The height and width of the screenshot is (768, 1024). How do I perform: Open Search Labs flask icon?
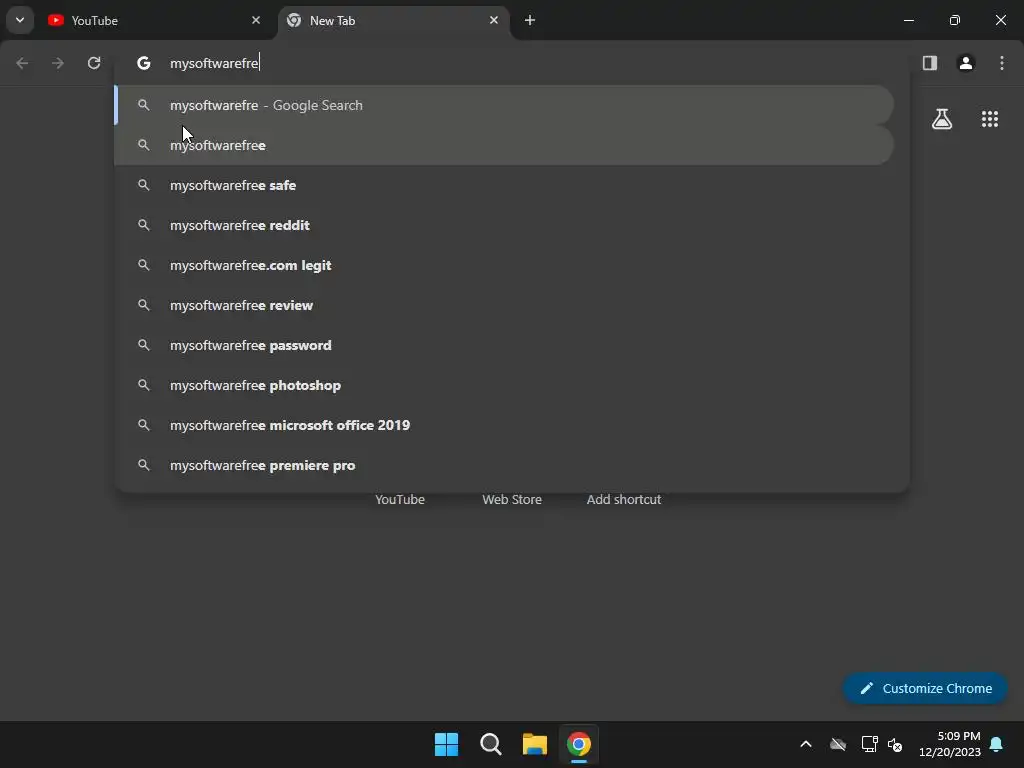pyautogui.click(x=942, y=119)
